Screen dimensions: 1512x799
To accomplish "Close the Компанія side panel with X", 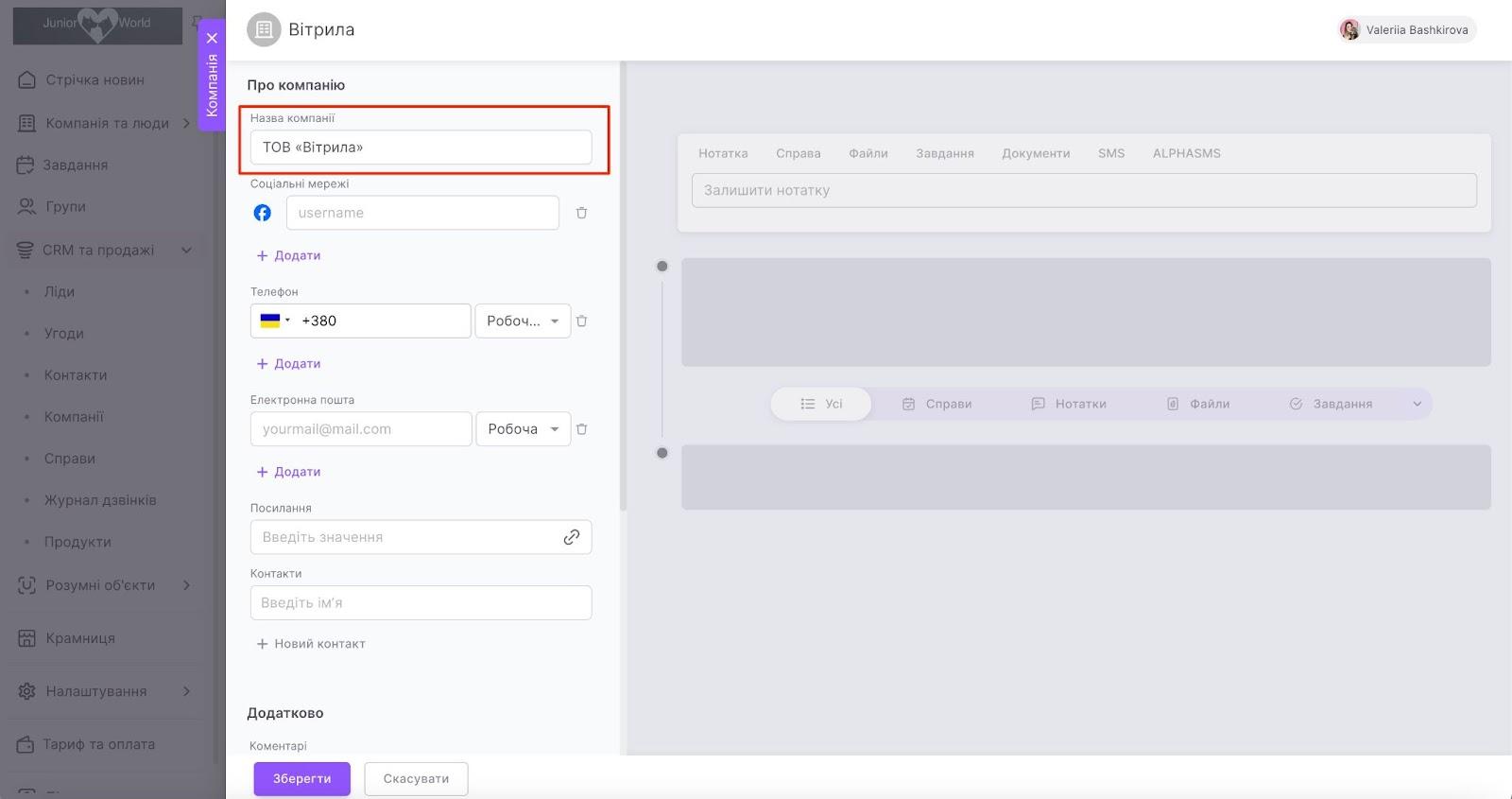I will pyautogui.click(x=212, y=38).
